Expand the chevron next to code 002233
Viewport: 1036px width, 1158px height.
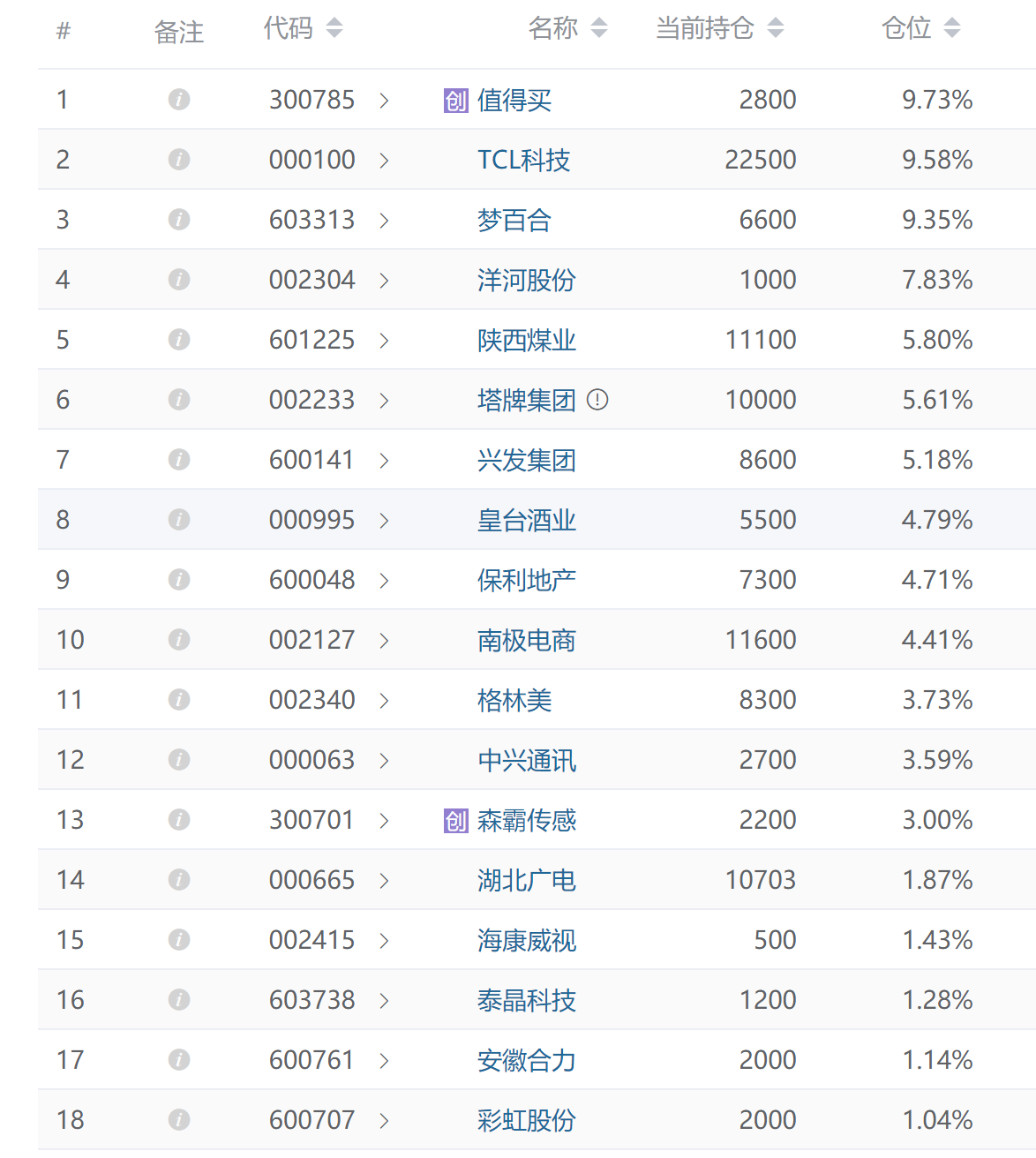click(x=384, y=400)
